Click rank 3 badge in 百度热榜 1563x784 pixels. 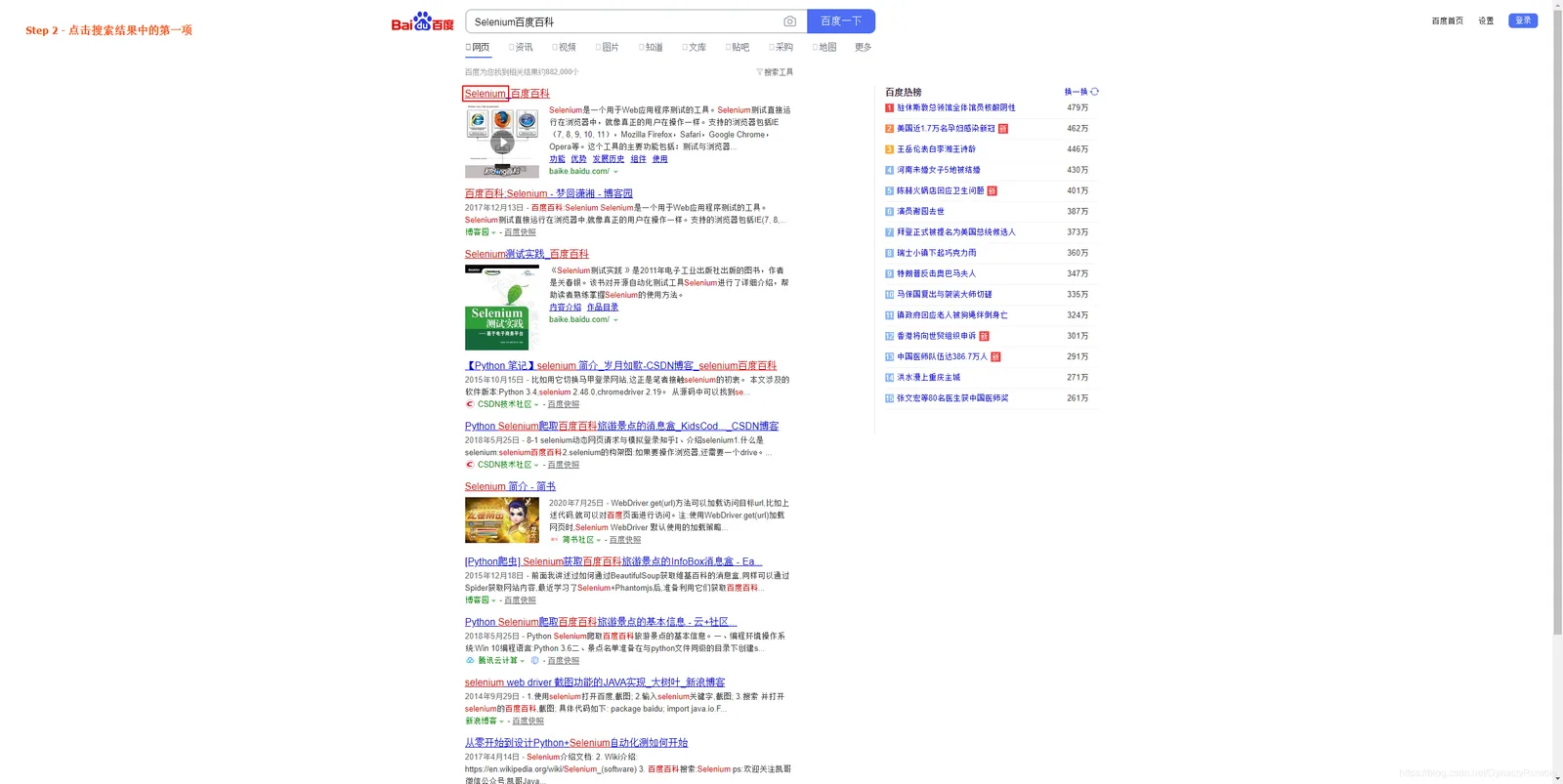[889, 149]
